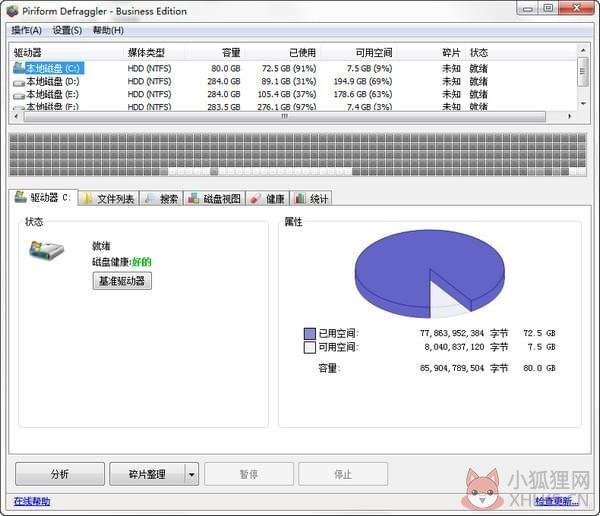Click the large Windows drive icon in 状态 panel

(47, 251)
